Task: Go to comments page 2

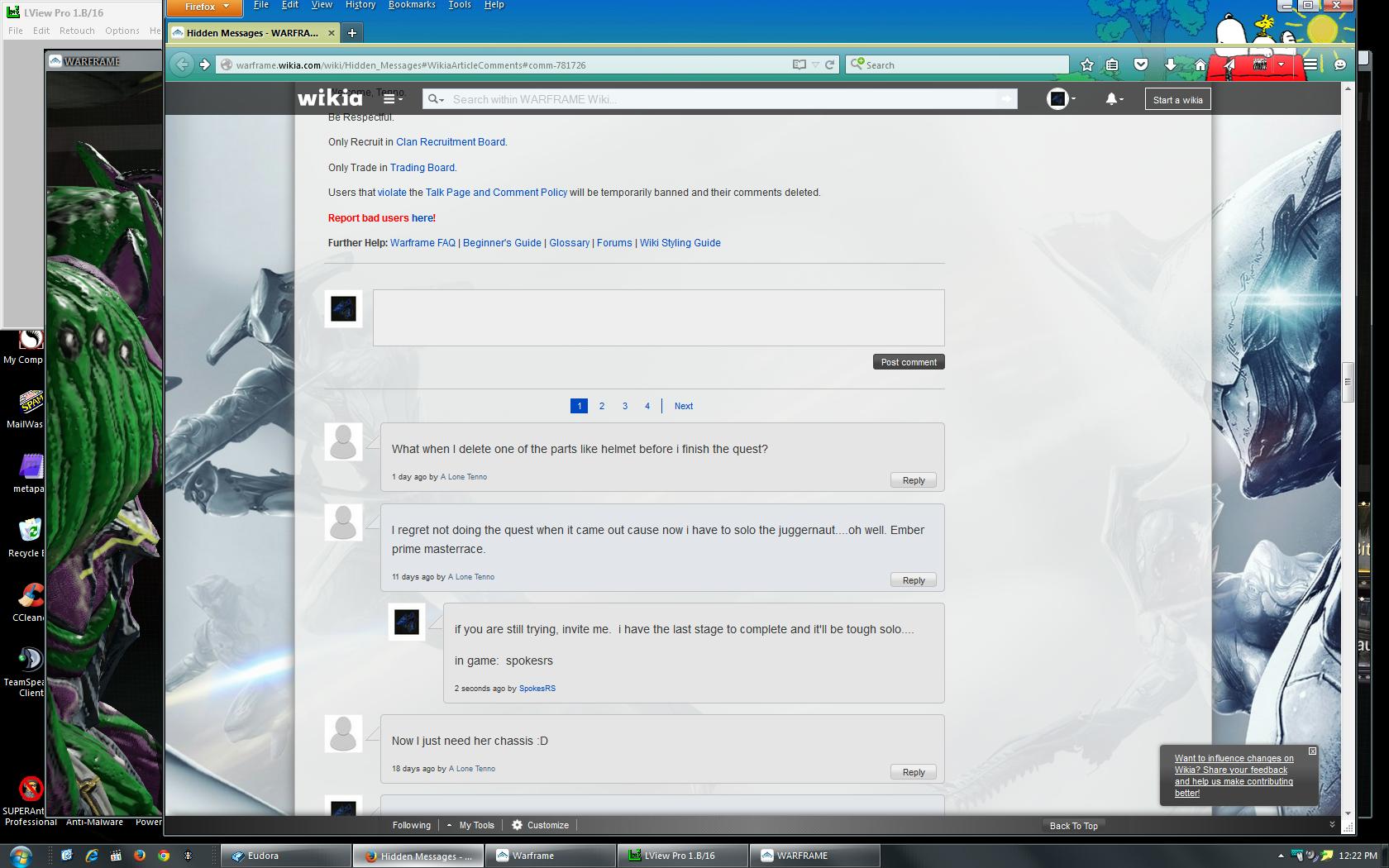Action: pos(602,406)
